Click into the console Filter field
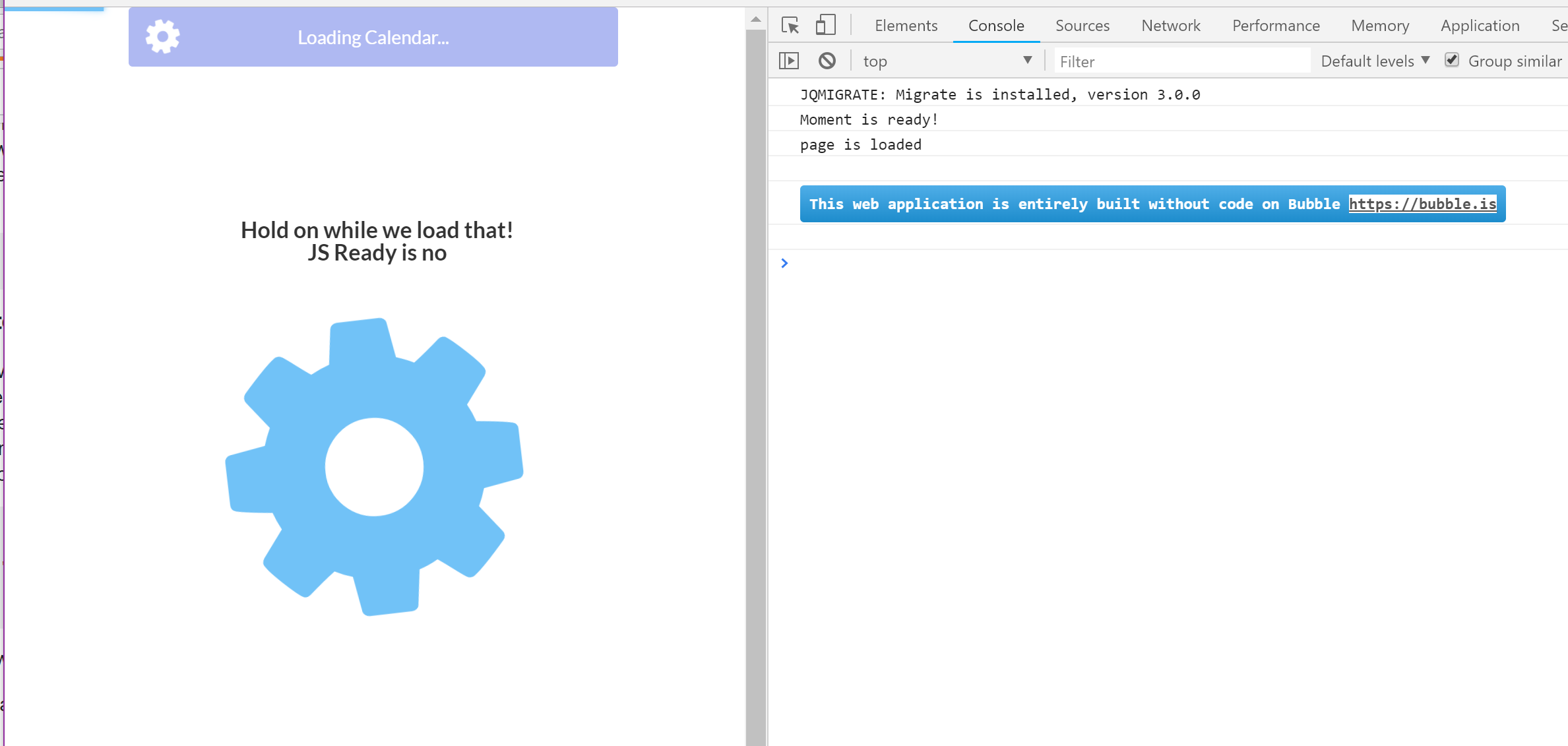The height and width of the screenshot is (746, 1568). [1181, 61]
